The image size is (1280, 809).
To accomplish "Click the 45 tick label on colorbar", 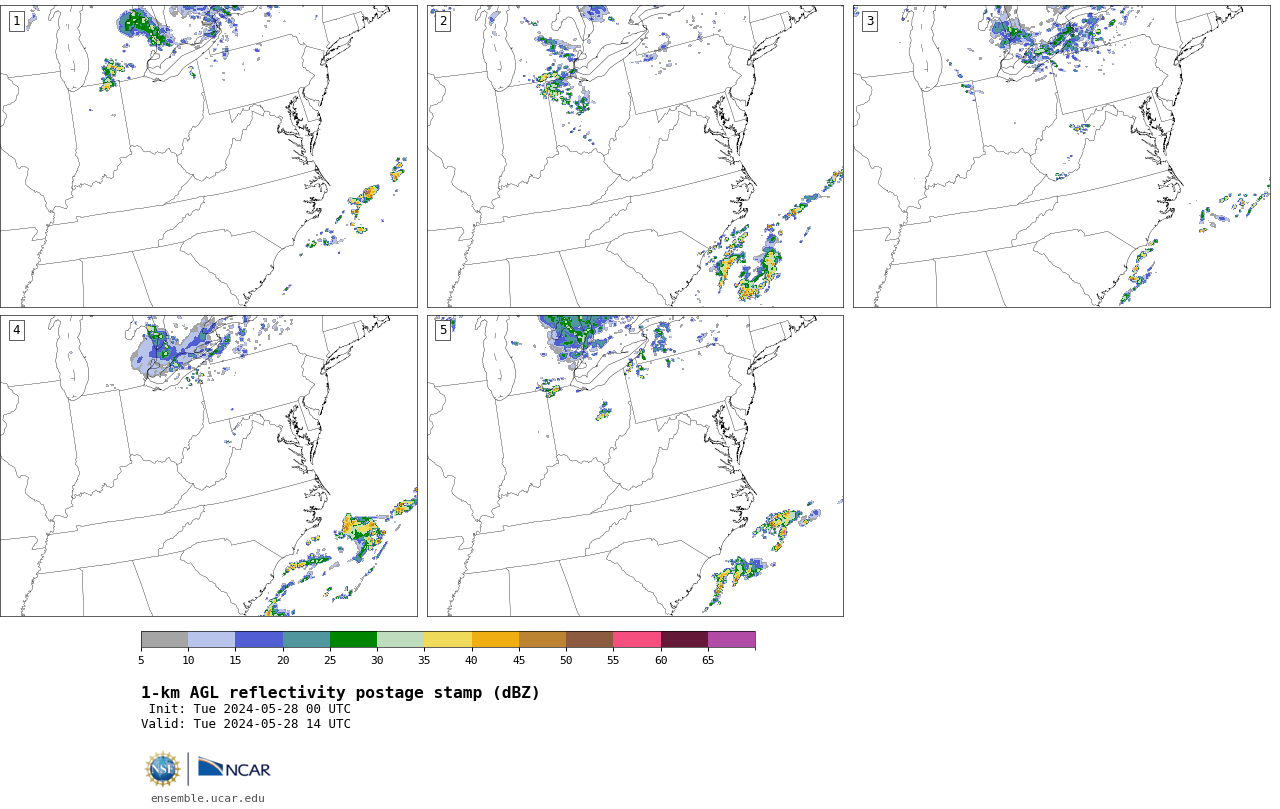I will coord(519,660).
